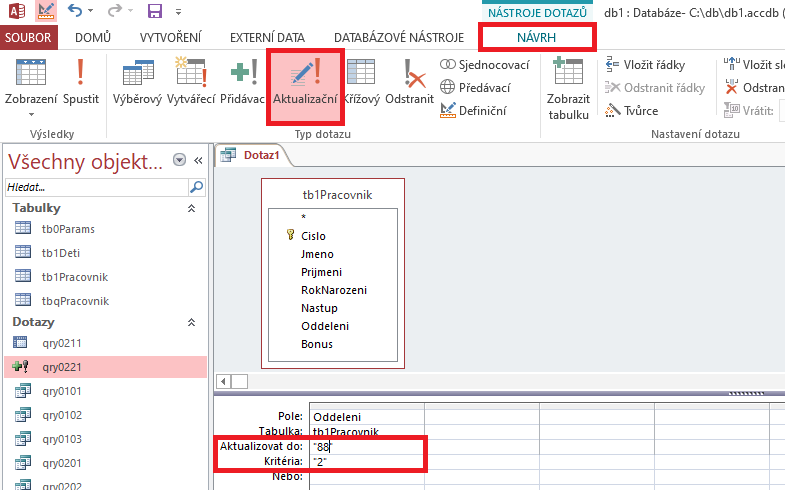Click the Access application icon in title bar
785x490 pixels.
[17, 11]
